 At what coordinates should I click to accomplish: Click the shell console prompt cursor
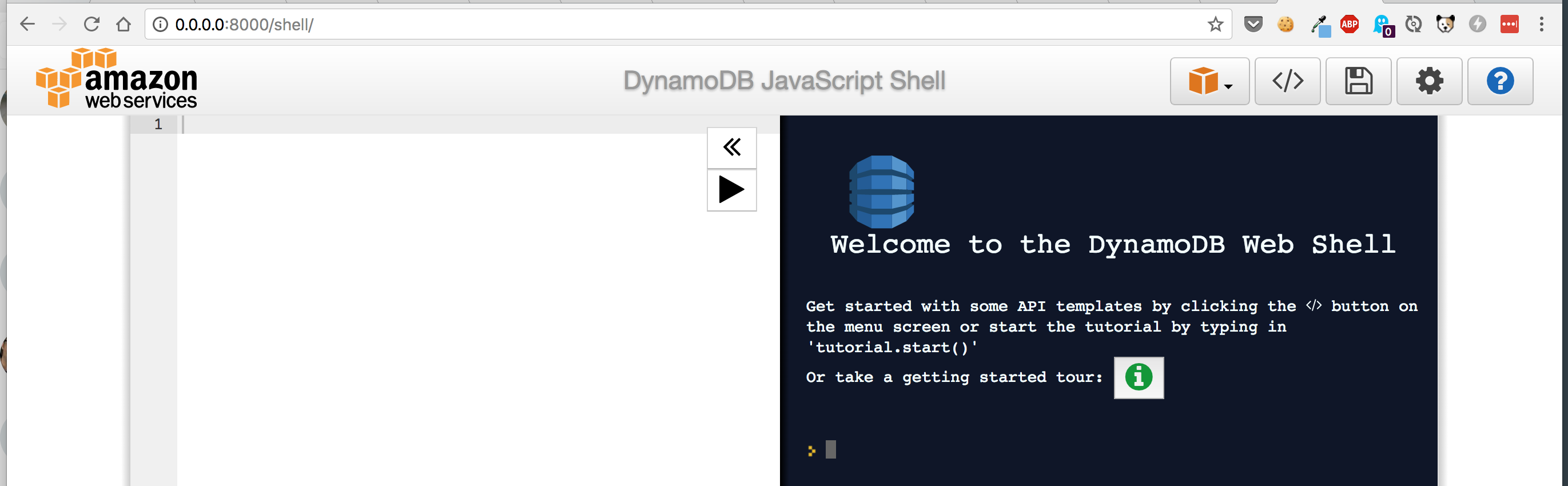(x=830, y=449)
